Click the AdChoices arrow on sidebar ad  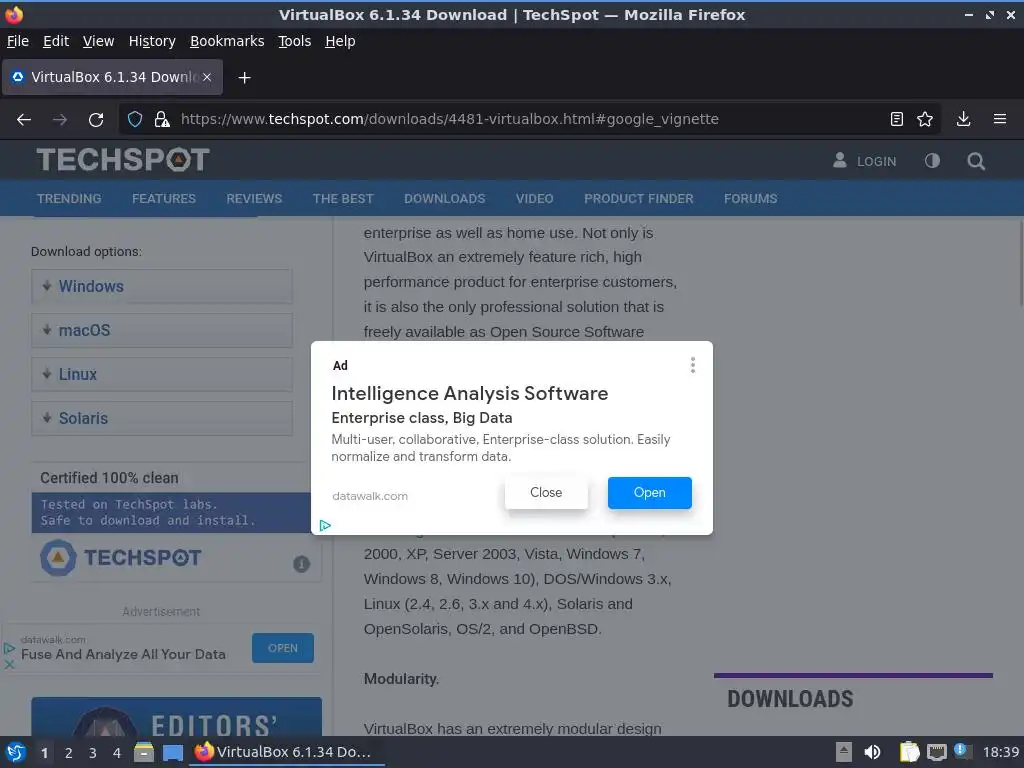9,648
